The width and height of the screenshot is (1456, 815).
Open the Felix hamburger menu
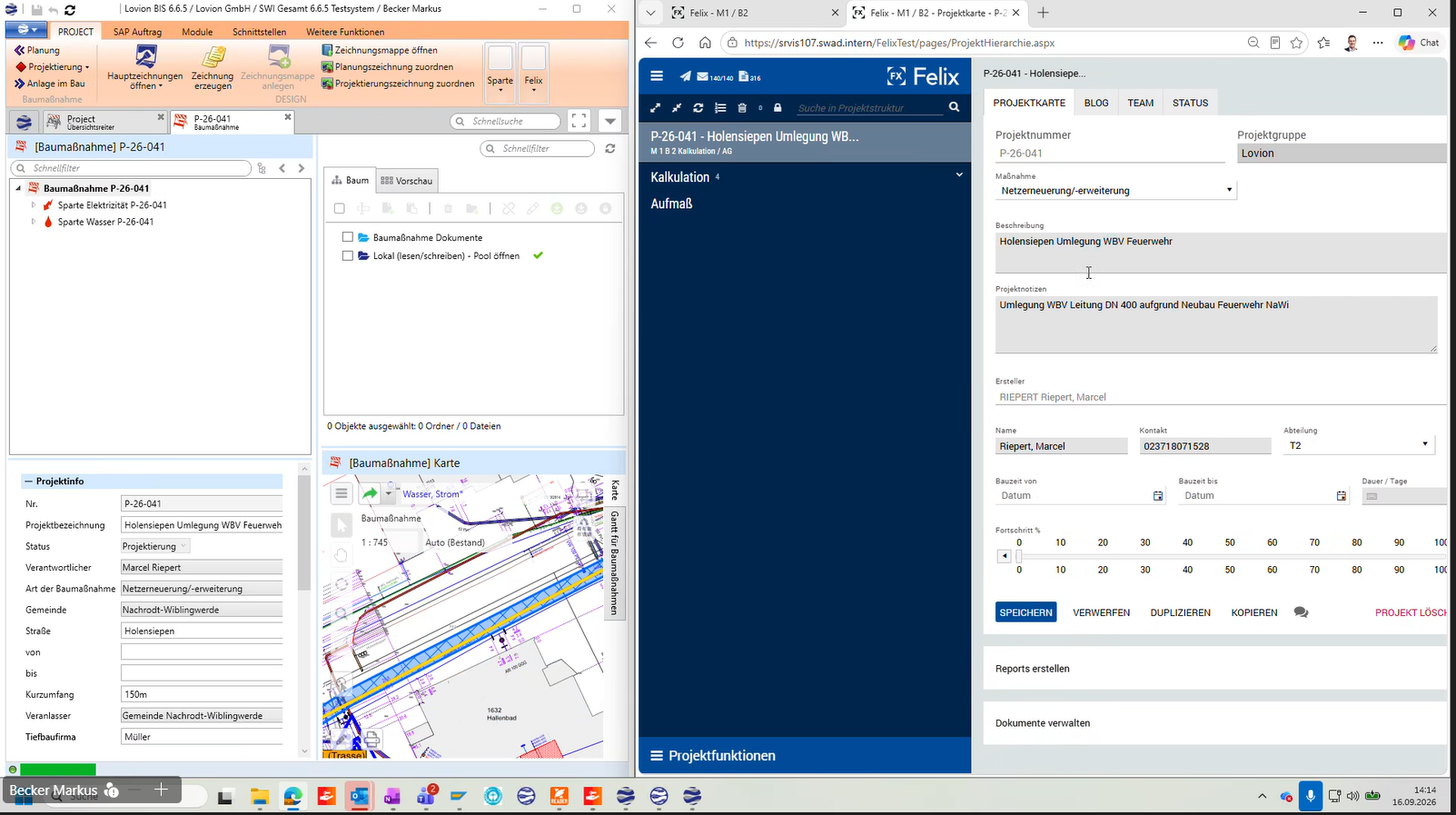657,76
